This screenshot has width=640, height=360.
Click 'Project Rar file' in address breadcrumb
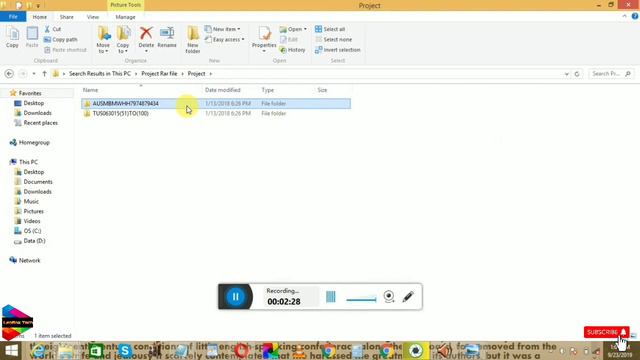(159, 74)
